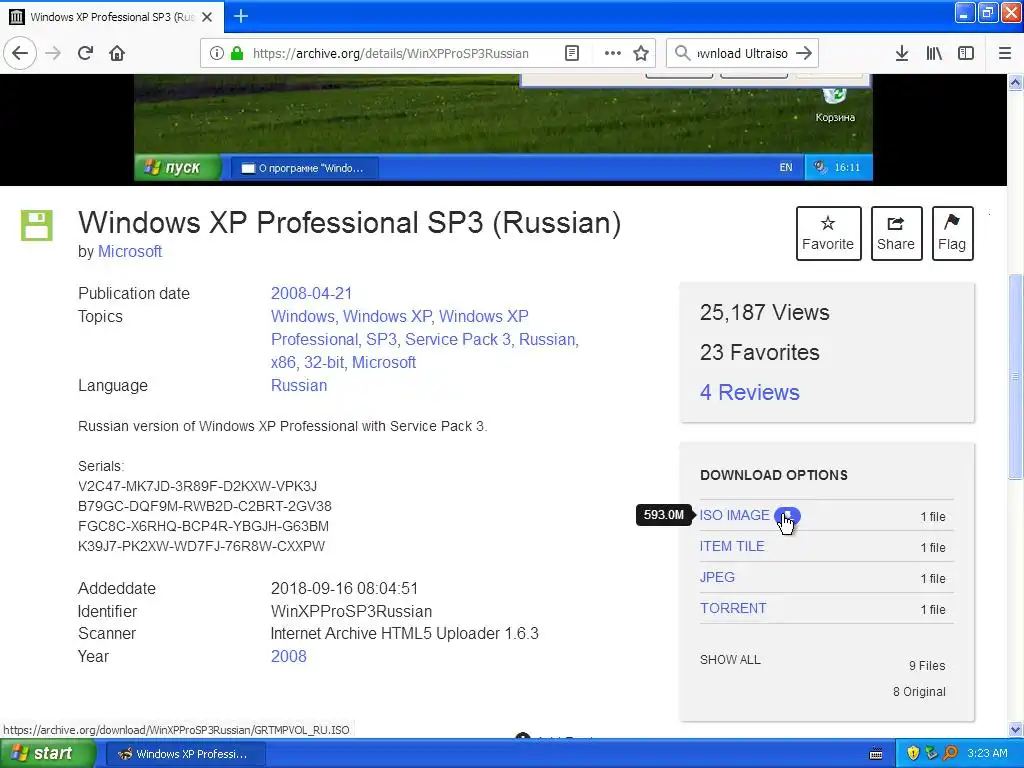Download the TORRENT file
This screenshot has width=1024, height=768.
pyautogui.click(x=733, y=608)
